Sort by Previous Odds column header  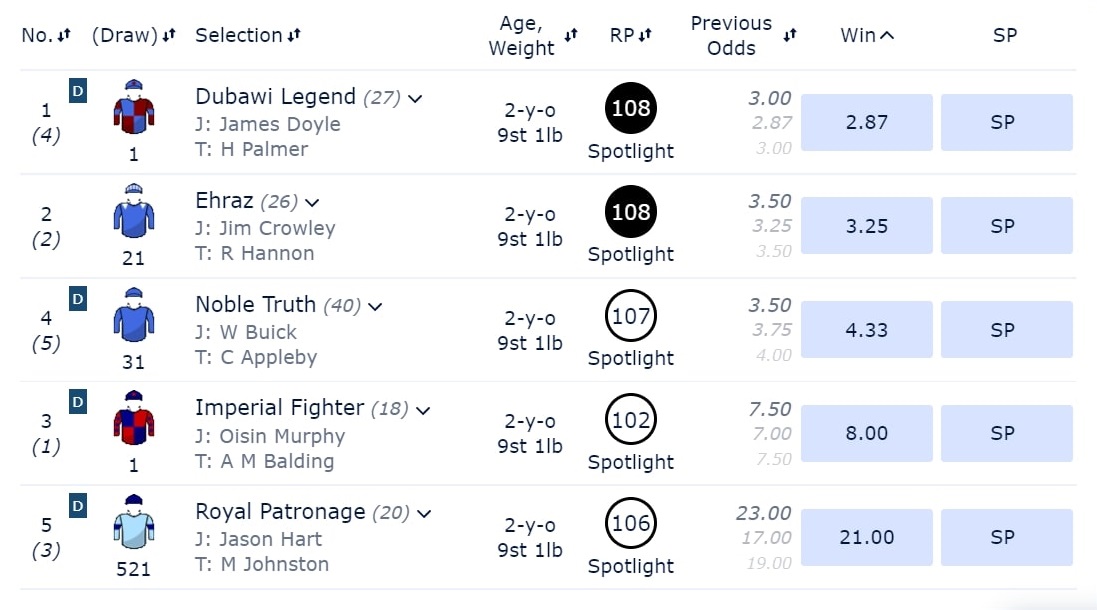[743, 36]
